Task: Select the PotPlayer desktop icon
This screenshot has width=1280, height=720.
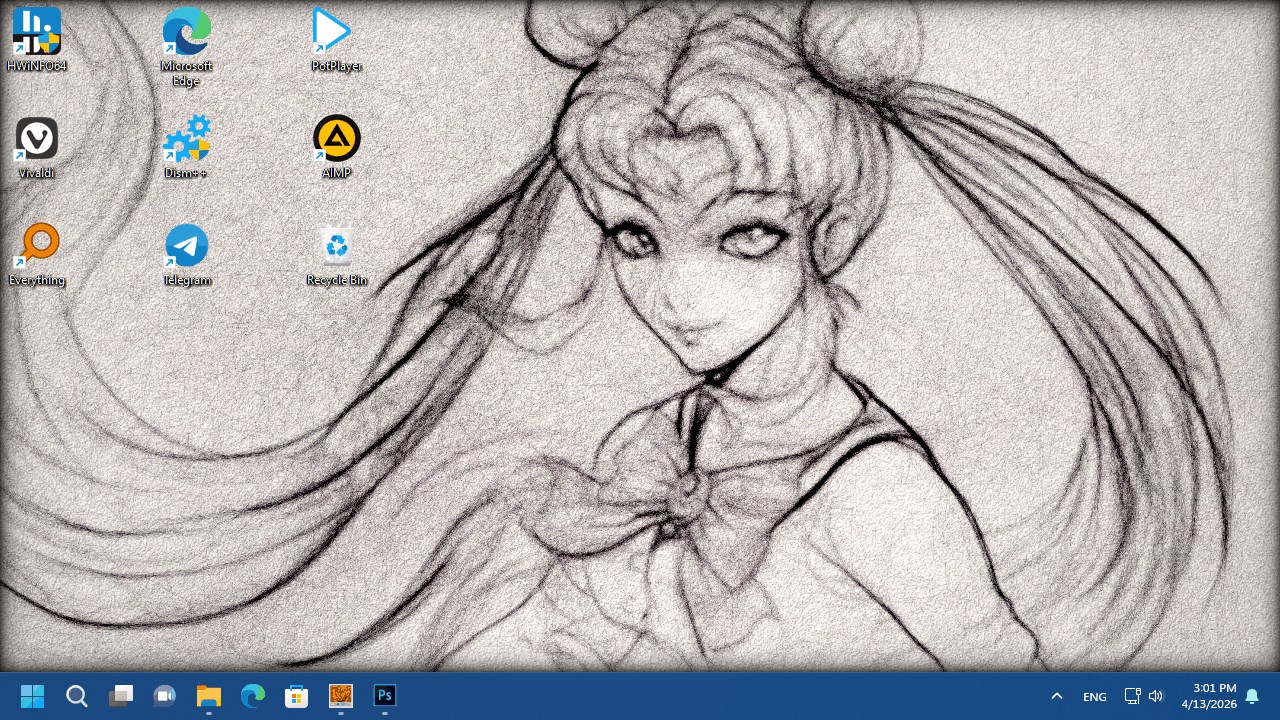Action: click(x=336, y=41)
